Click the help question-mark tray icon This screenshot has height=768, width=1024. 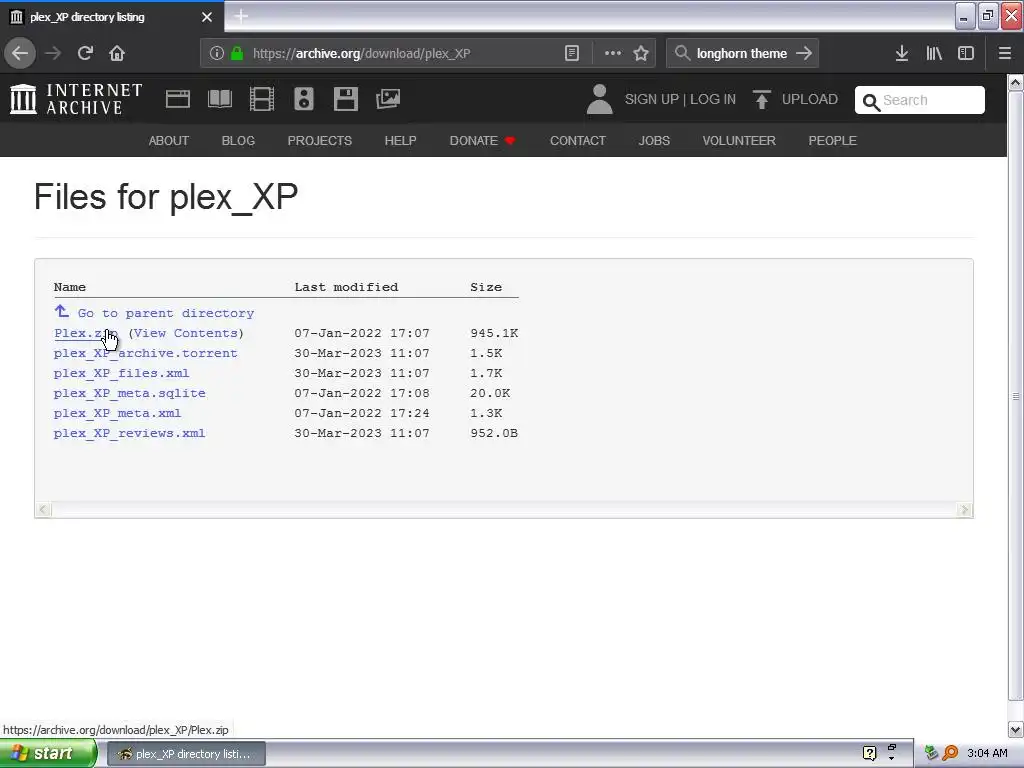869,754
